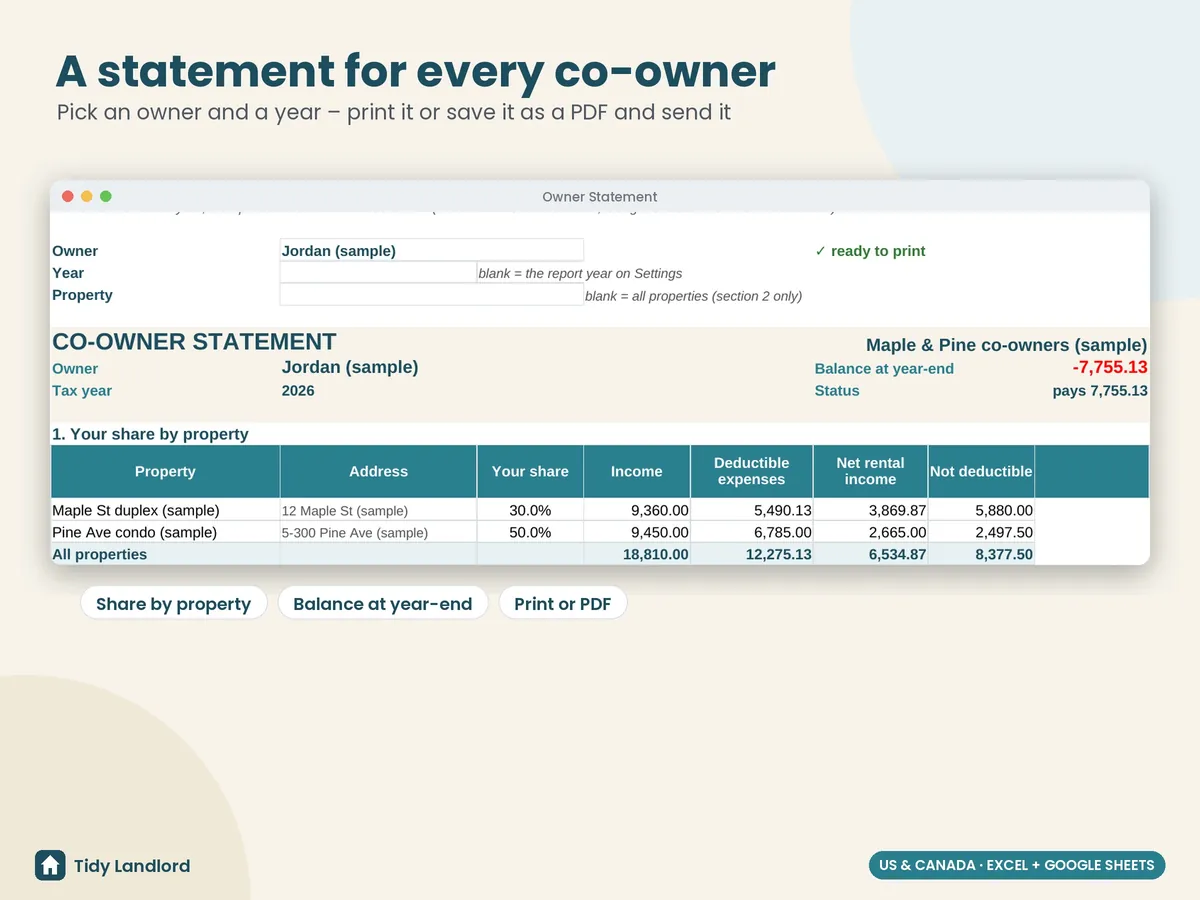The image size is (1200, 900).
Task: Click the 9,360.00 income cell
Action: tap(637, 510)
